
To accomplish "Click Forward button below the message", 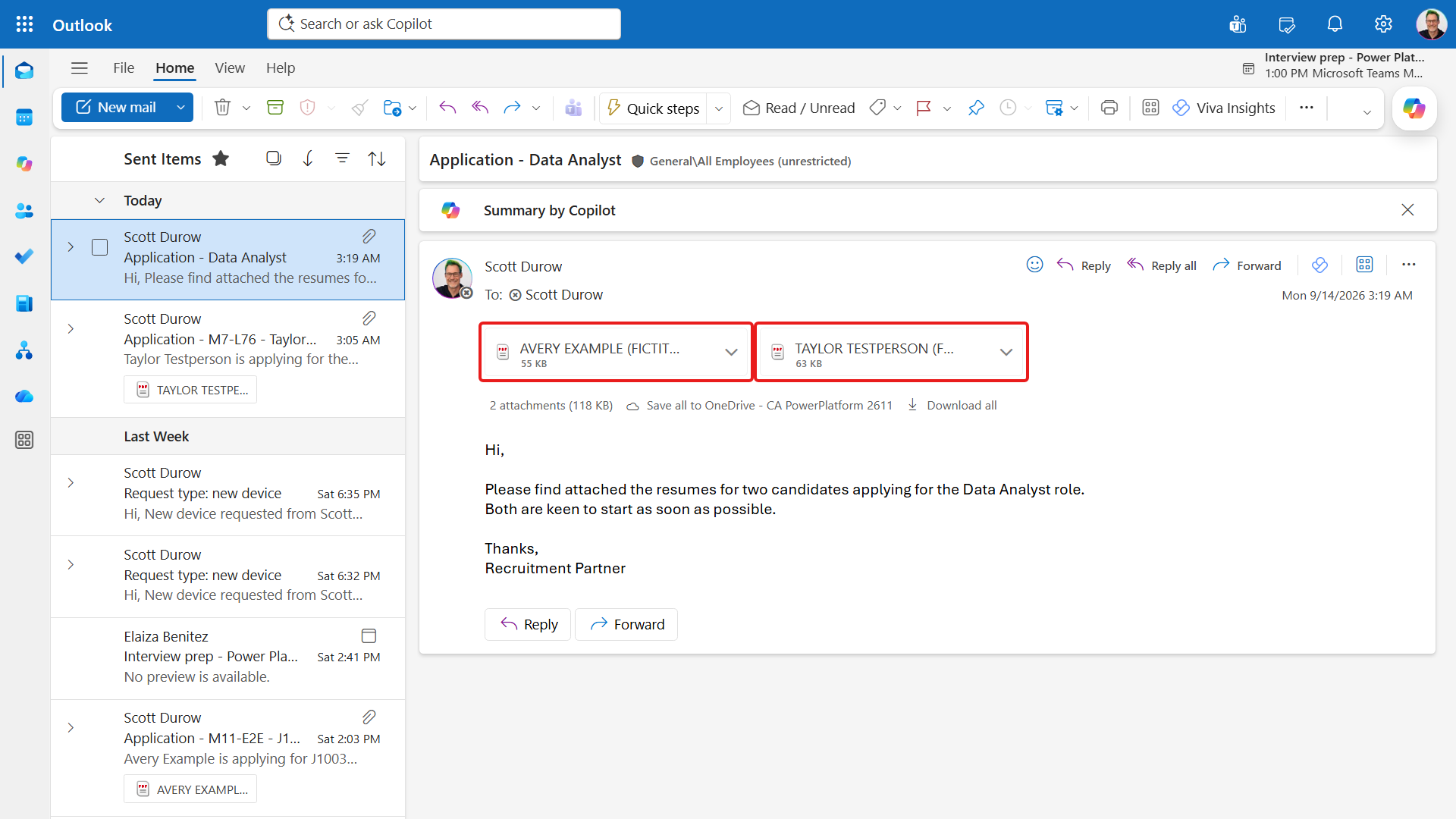I will click(626, 624).
